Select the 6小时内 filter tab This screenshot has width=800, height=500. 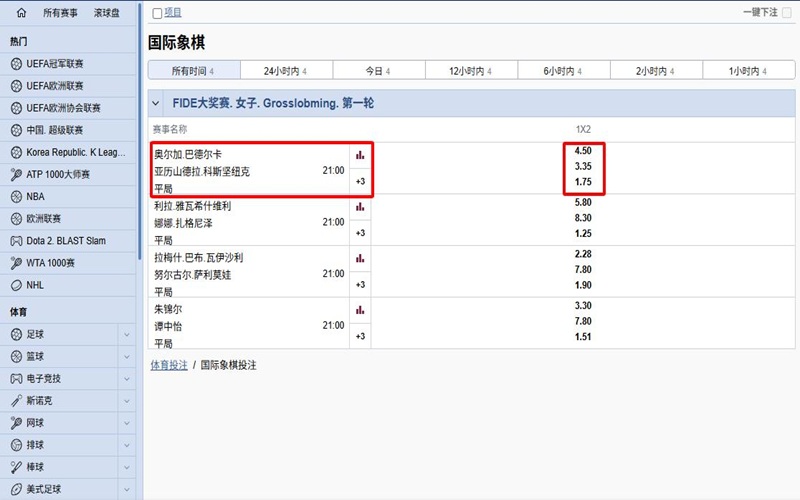(x=564, y=70)
